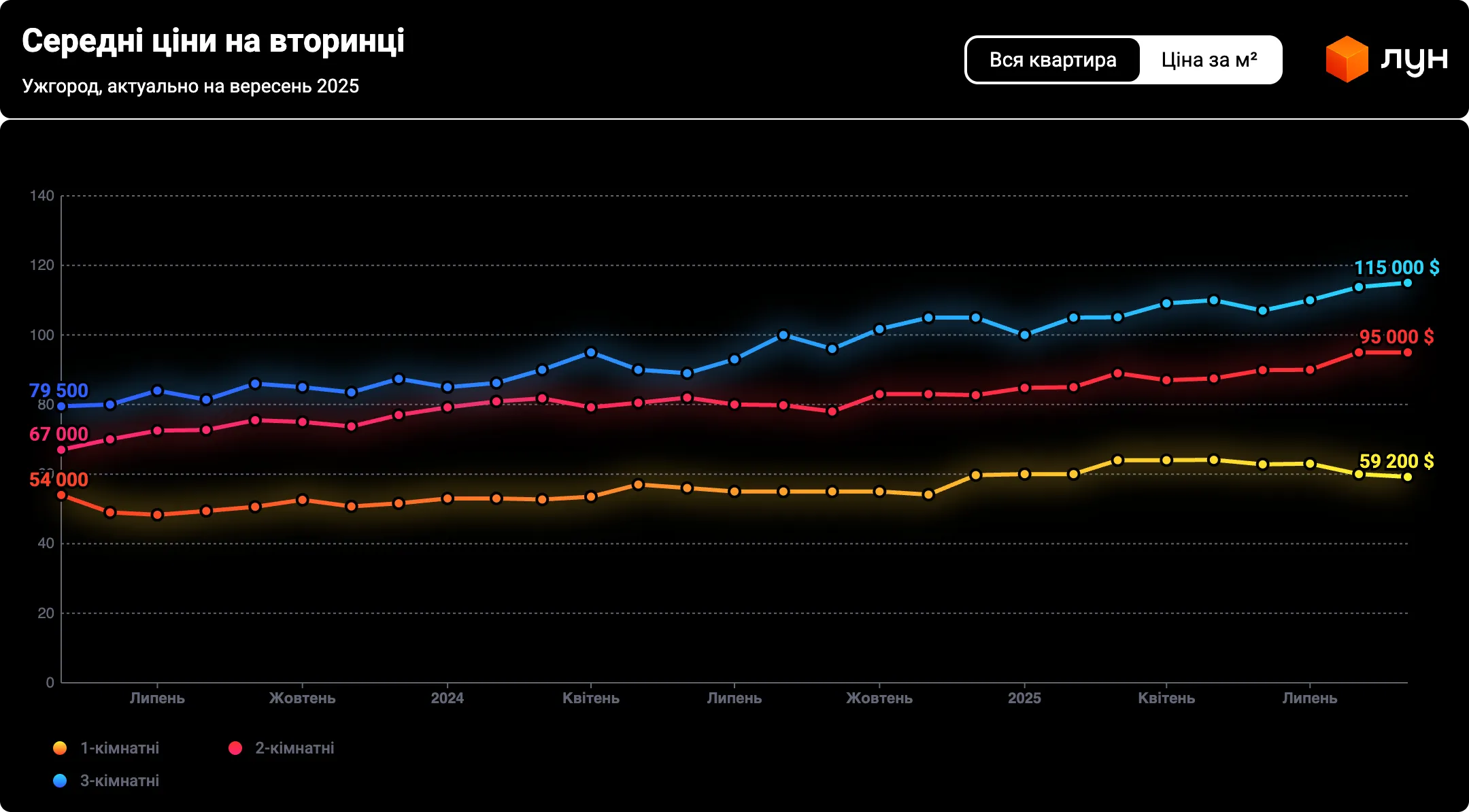Click the red 2-кімнатні legend dot

pos(235,748)
